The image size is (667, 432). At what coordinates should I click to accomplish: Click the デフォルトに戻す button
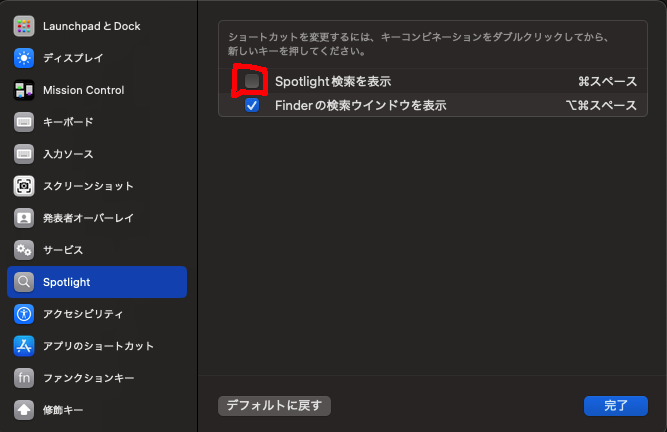pos(274,406)
